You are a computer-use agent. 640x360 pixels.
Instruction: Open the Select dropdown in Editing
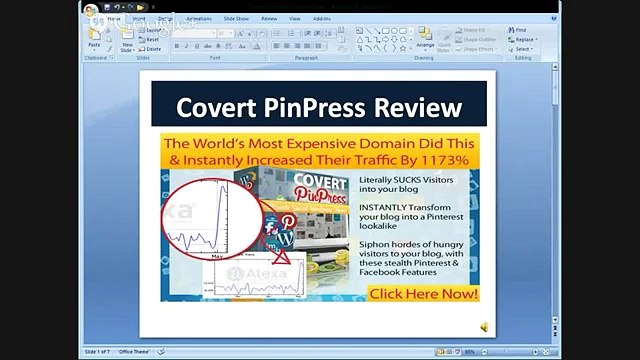click(x=521, y=49)
